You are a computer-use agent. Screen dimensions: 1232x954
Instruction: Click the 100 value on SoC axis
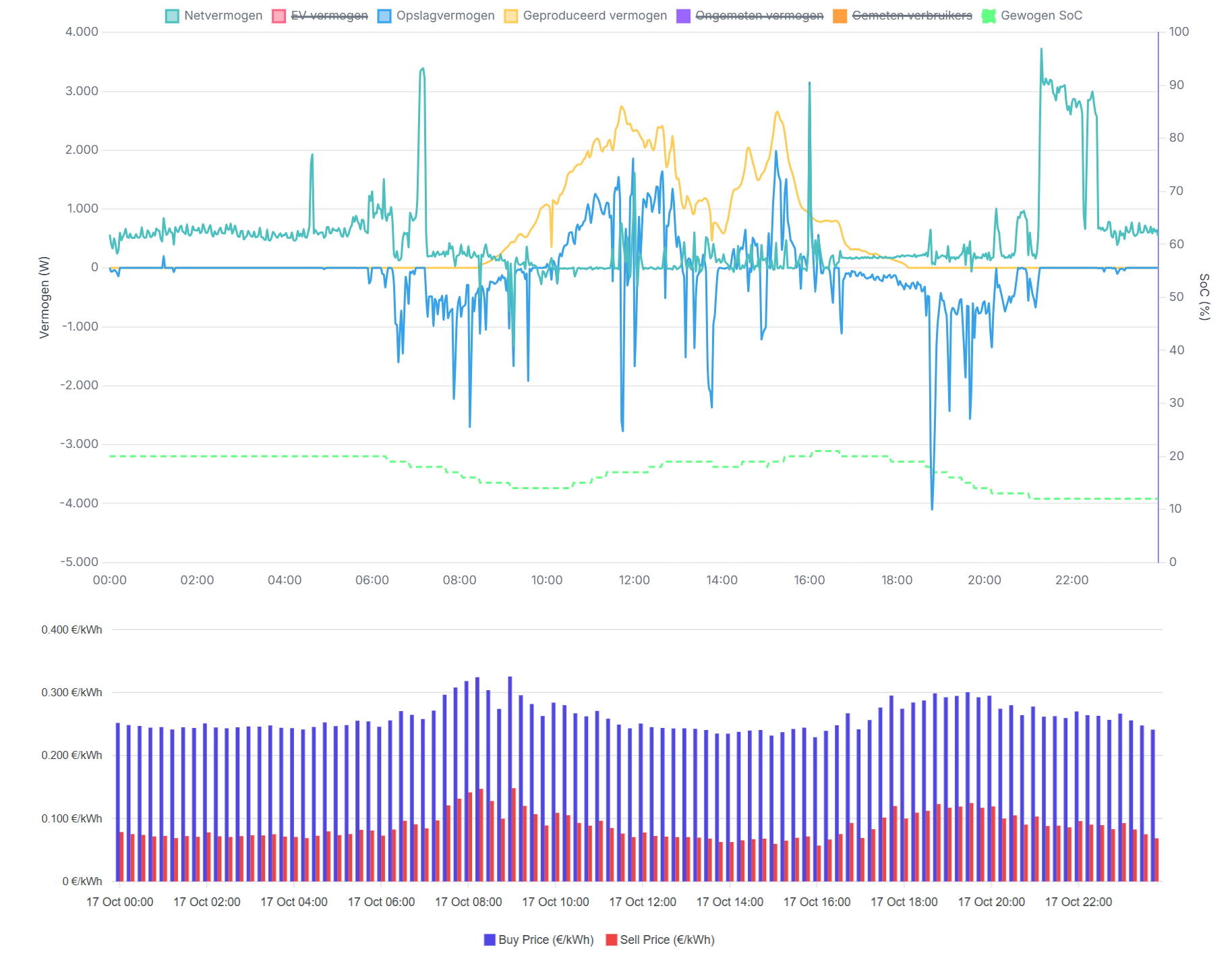click(x=1179, y=32)
